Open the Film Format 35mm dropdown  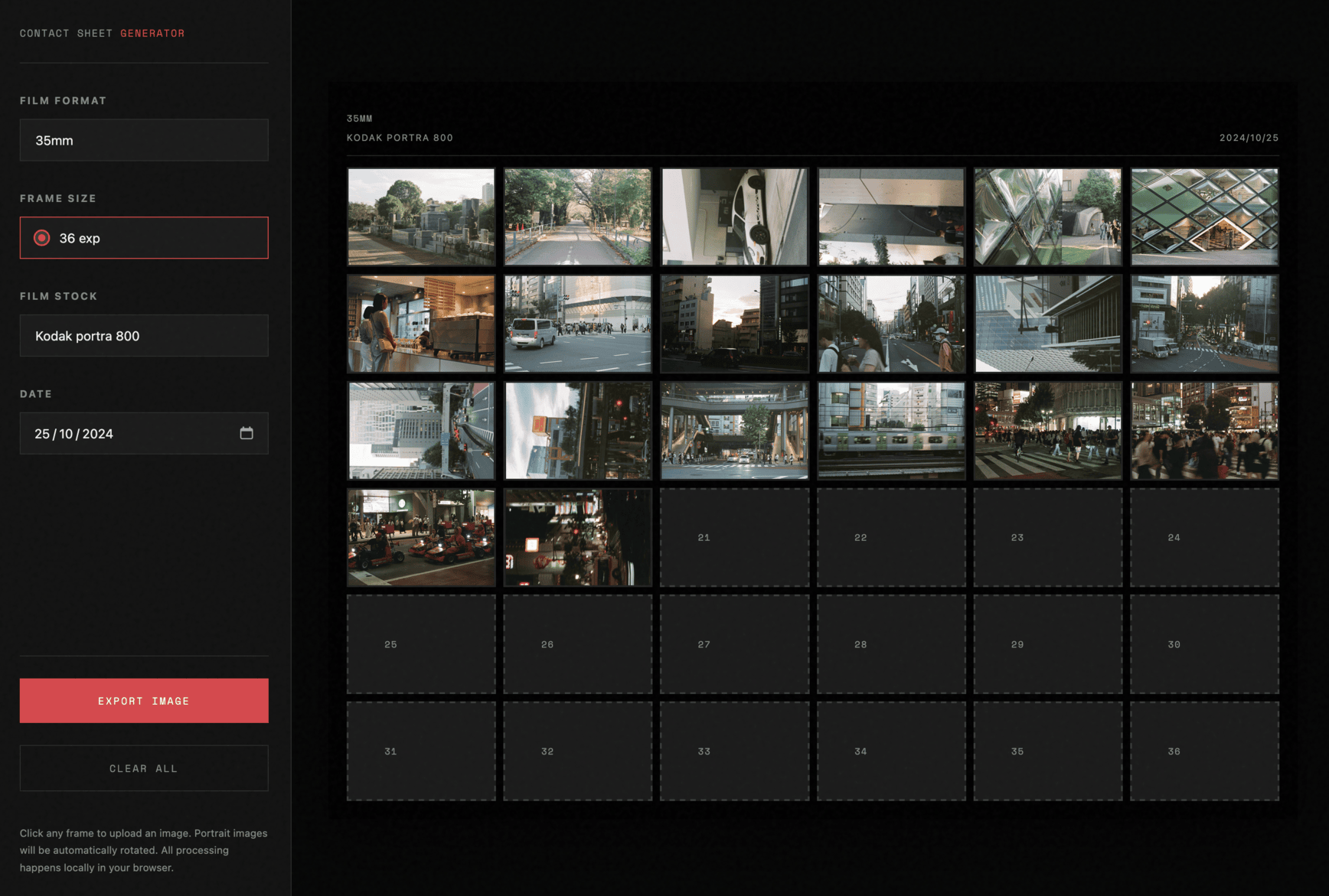pyautogui.click(x=144, y=140)
